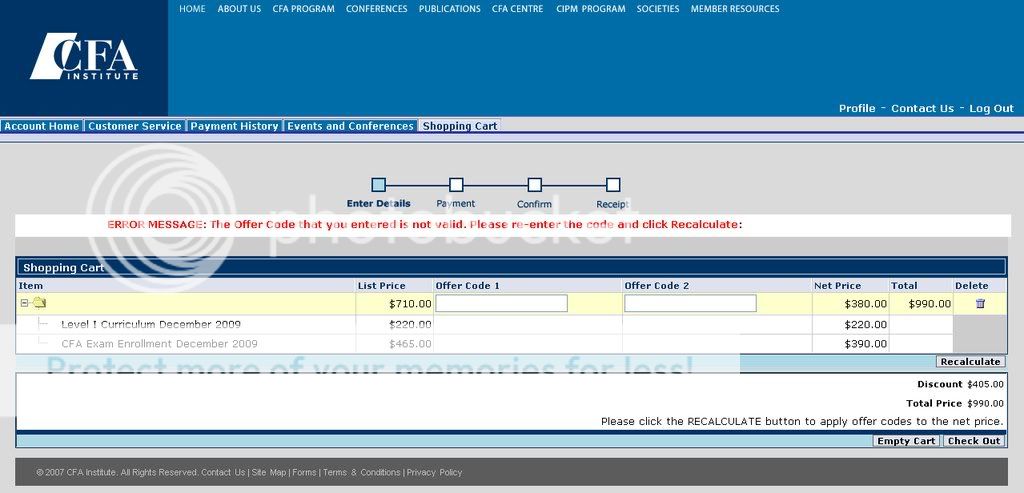Image resolution: width=1024 pixels, height=493 pixels.
Task: Click inside Offer Code 1 field
Action: (501, 303)
